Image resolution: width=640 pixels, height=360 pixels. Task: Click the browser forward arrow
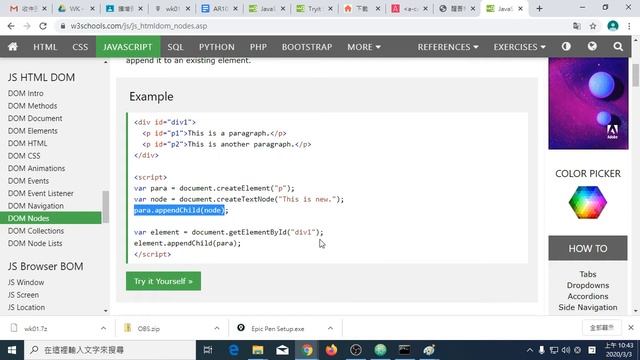pyautogui.click(x=27, y=26)
